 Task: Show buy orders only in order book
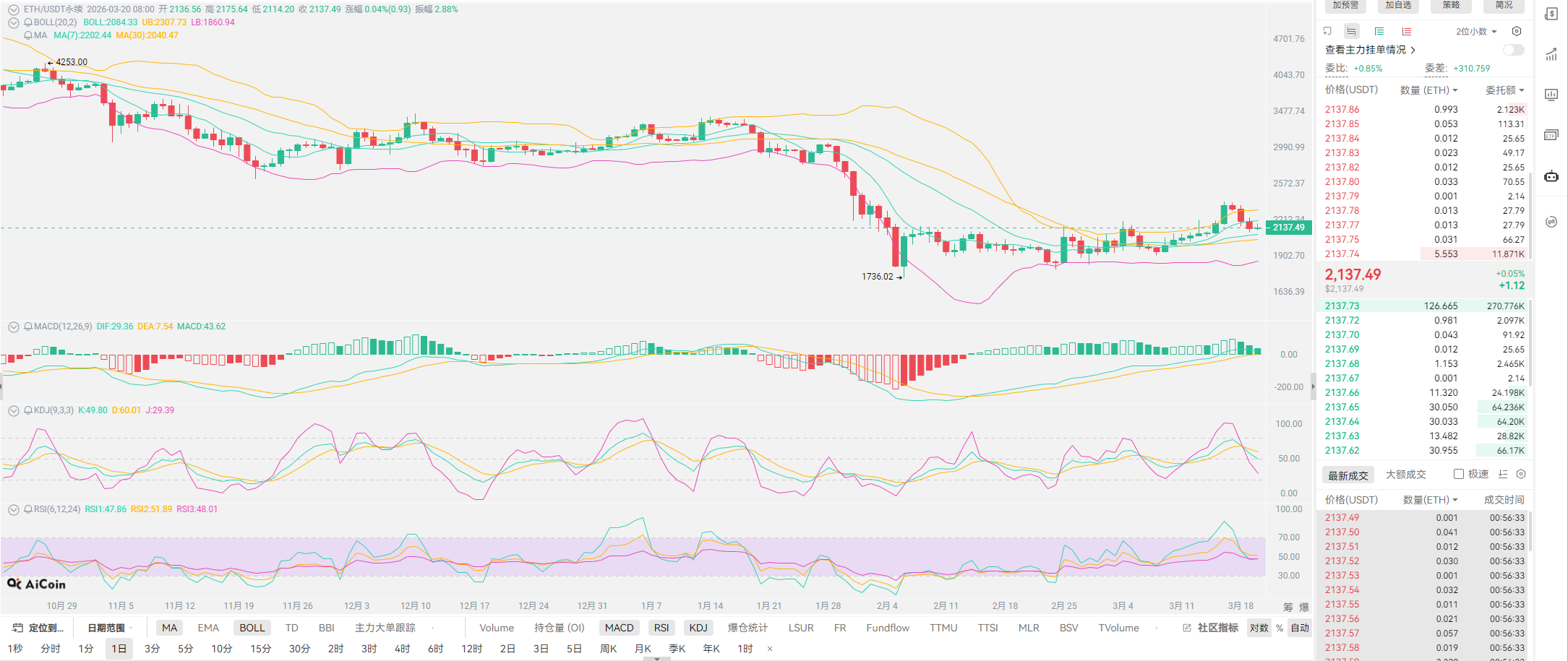click(x=1379, y=31)
